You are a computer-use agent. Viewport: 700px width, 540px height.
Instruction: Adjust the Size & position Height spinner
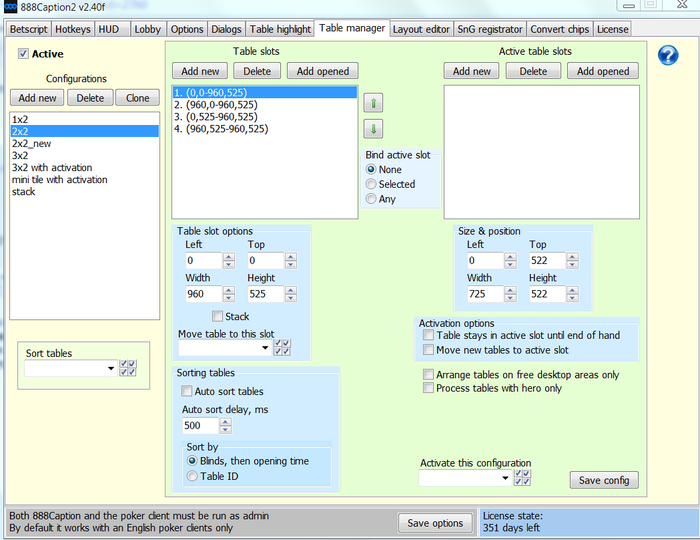pos(573,294)
